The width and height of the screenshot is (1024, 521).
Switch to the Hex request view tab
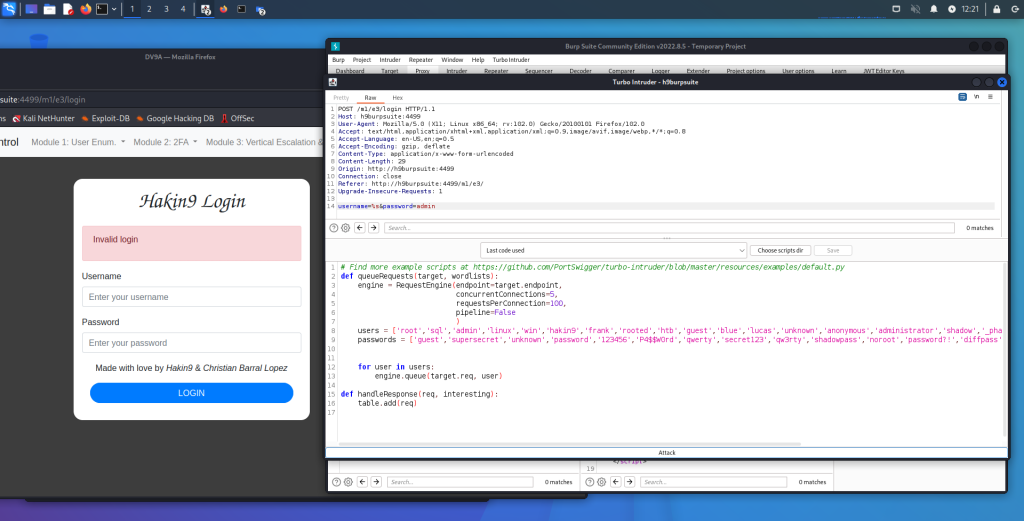pyautogui.click(x=397, y=97)
